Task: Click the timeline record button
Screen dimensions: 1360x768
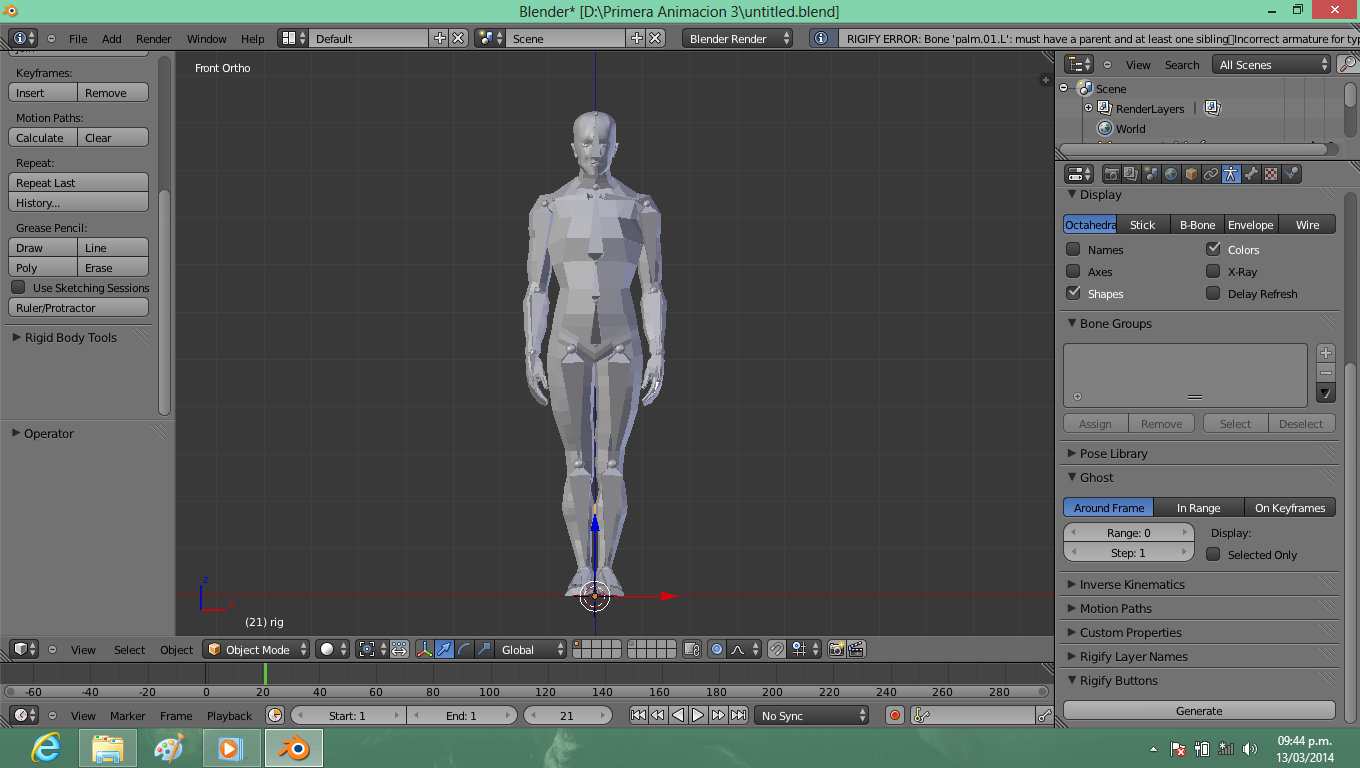Action: coord(895,715)
